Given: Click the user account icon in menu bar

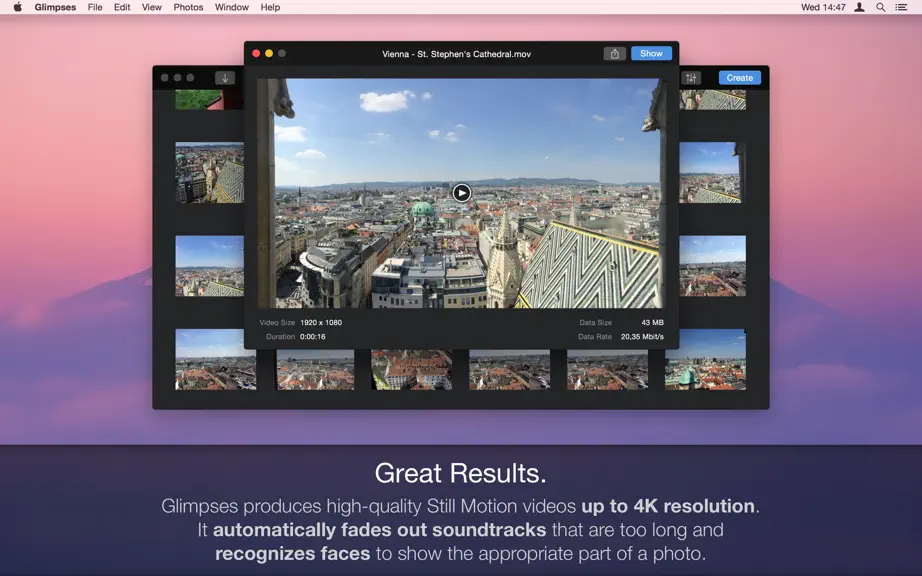Looking at the screenshot, I should pyautogui.click(x=859, y=7).
